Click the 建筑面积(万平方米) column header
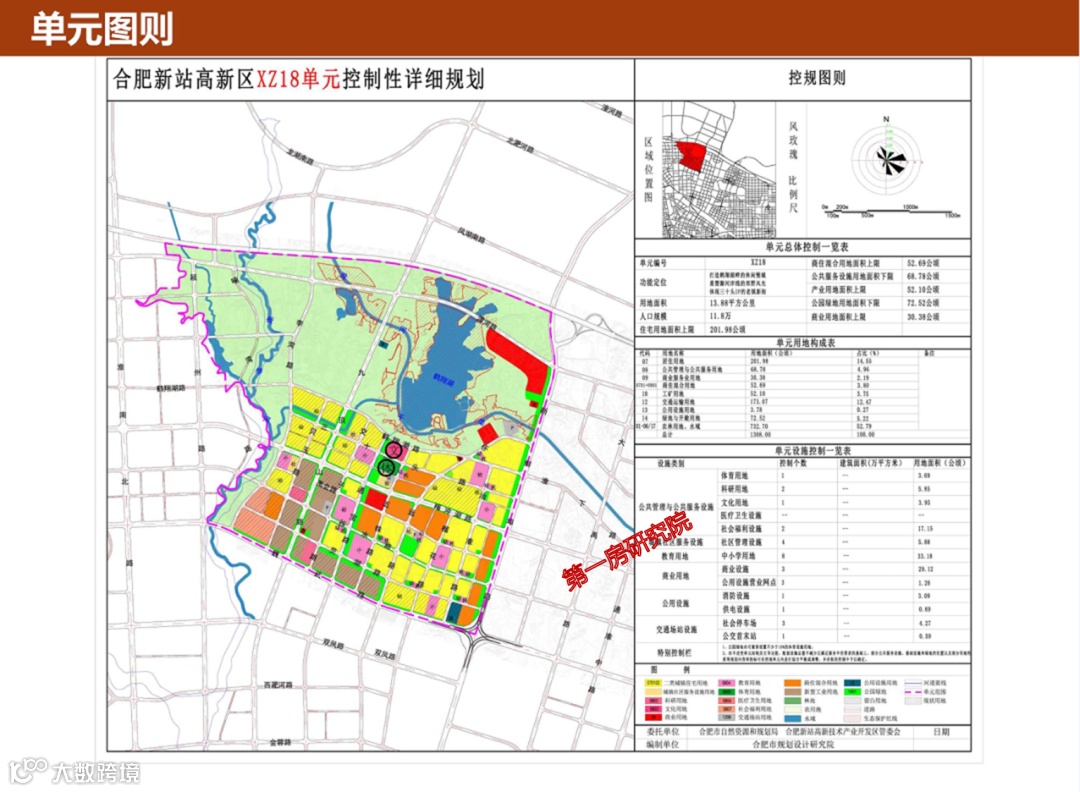 (871, 463)
